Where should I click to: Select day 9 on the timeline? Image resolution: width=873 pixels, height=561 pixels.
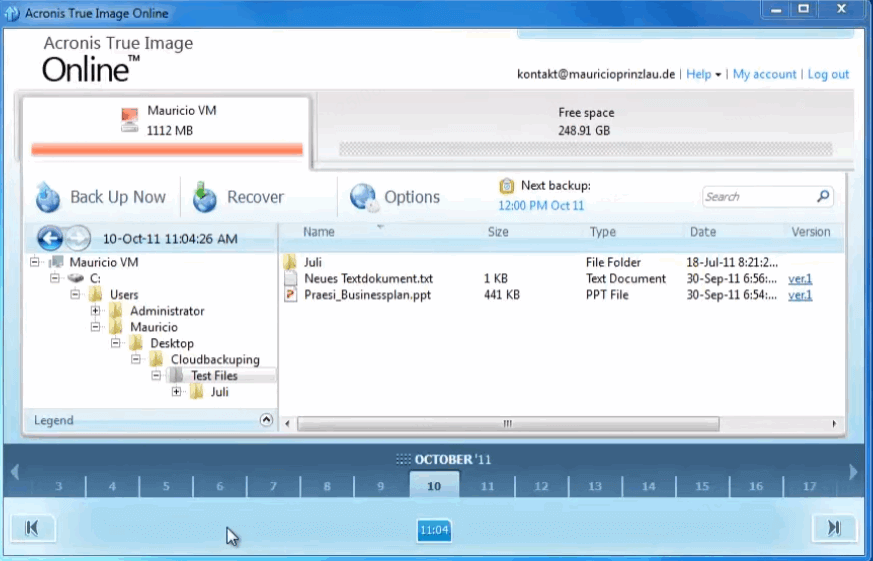tap(380, 486)
